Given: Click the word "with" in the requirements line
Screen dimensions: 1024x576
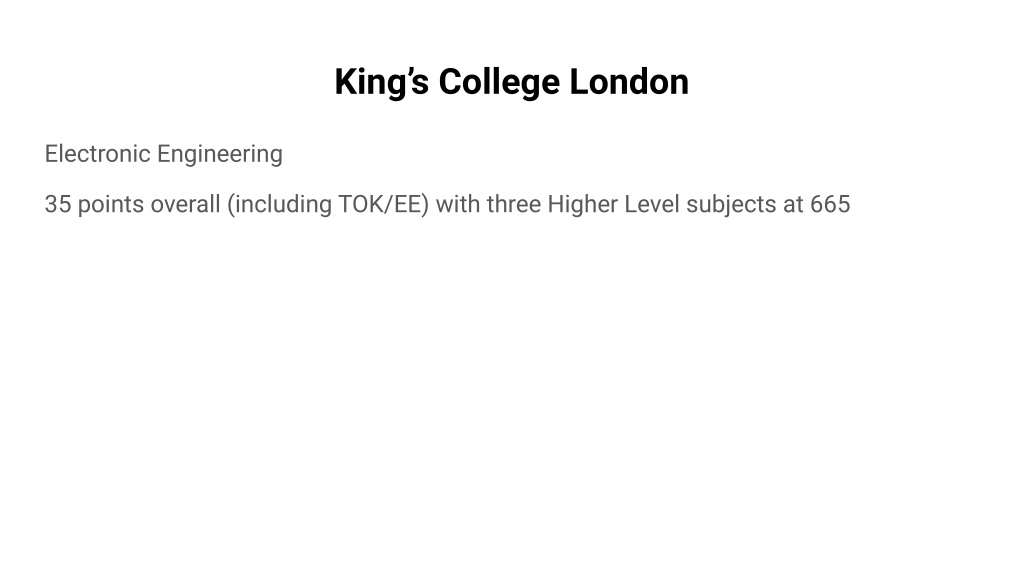Looking at the screenshot, I should tap(458, 204).
